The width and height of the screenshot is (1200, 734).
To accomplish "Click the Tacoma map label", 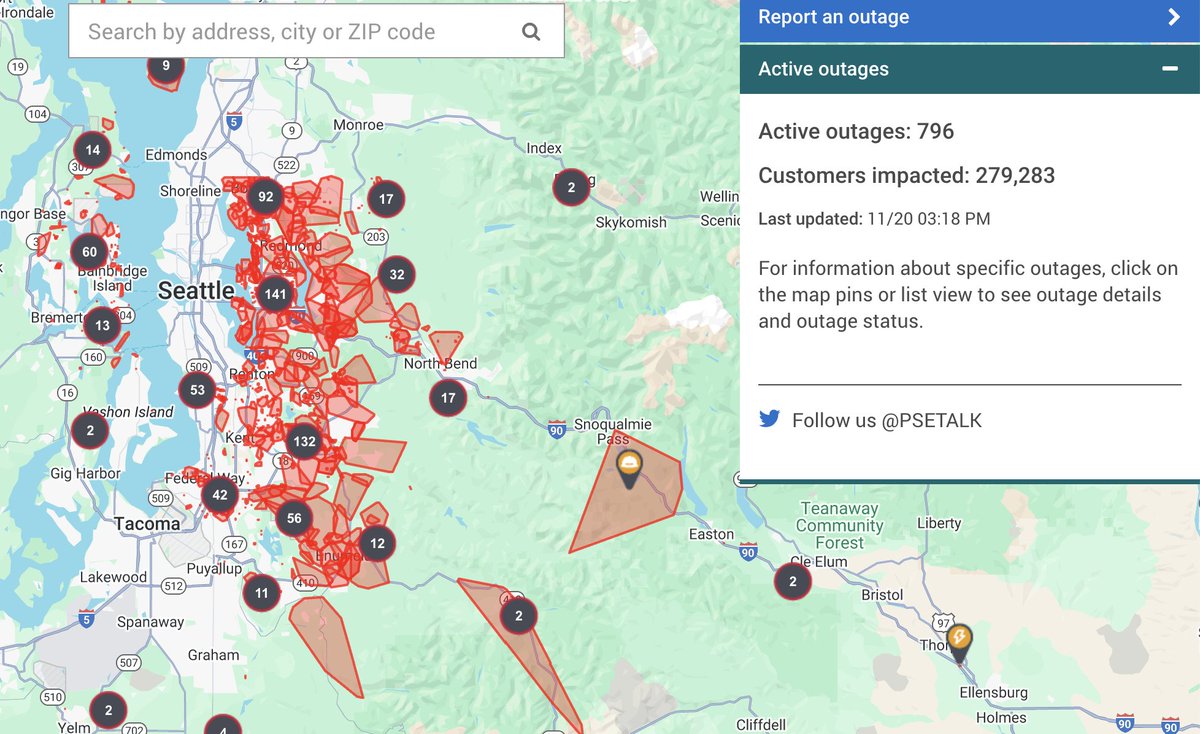I will click(x=147, y=523).
